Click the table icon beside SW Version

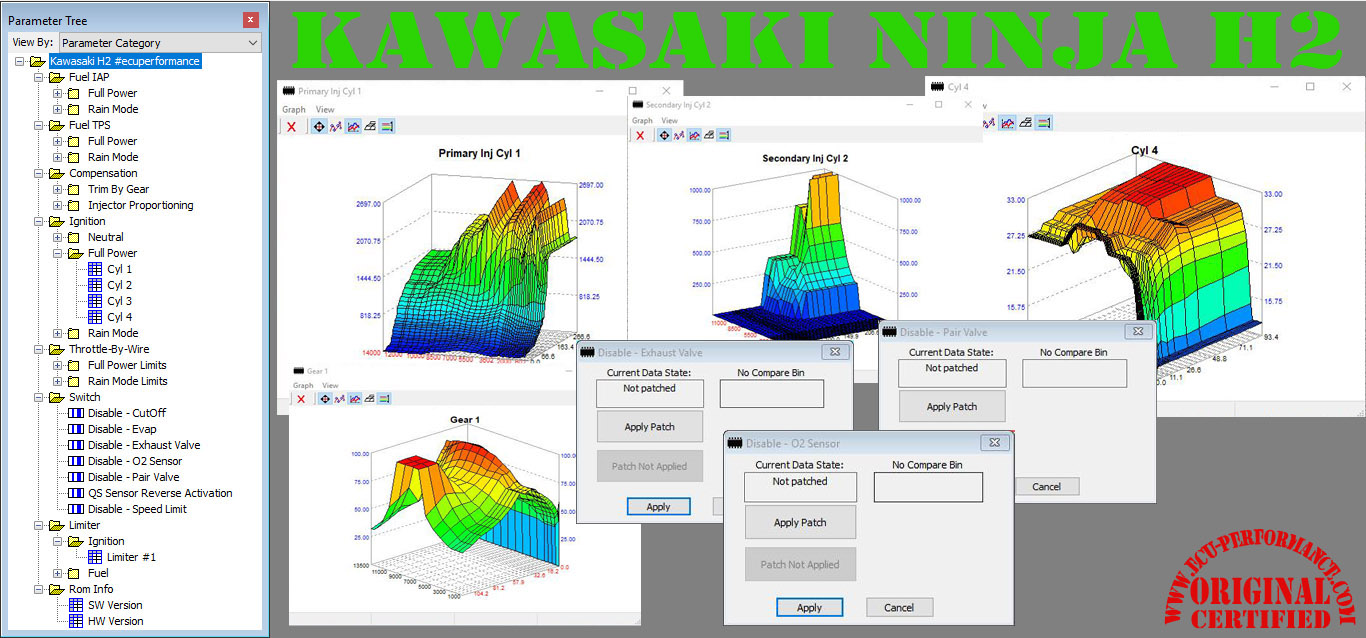tap(75, 605)
